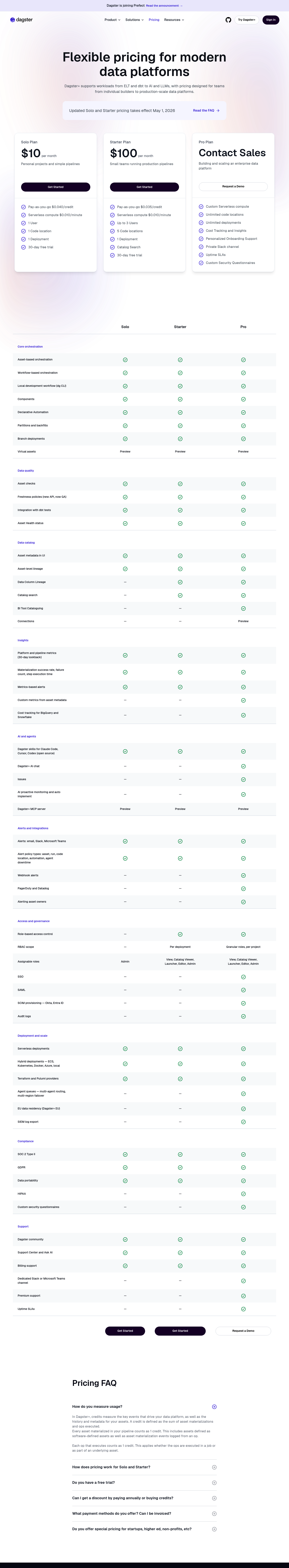
Task: Click the 'Compliance' section heading
Action: [25, 1141]
